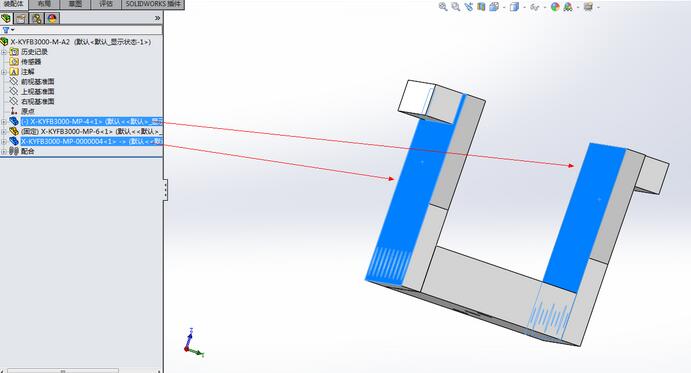The height and width of the screenshot is (373, 691).
Task: Open View Settings dropdown arrow
Action: point(598,7)
